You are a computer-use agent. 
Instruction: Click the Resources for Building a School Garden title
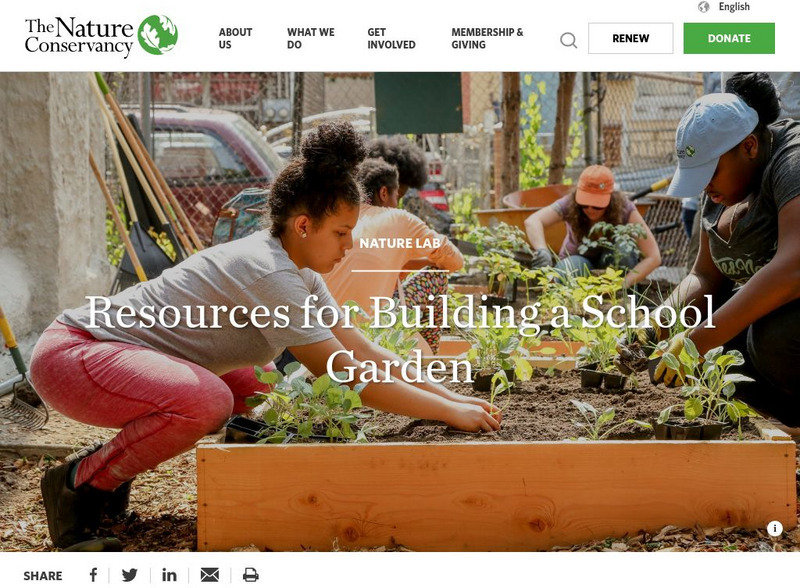[x=400, y=339]
